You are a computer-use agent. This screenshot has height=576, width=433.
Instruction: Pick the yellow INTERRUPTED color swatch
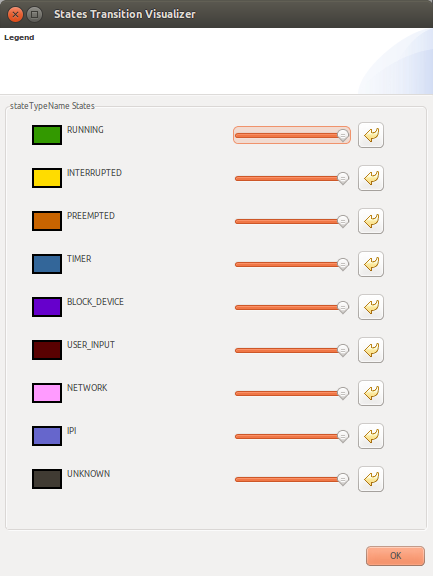click(x=47, y=178)
